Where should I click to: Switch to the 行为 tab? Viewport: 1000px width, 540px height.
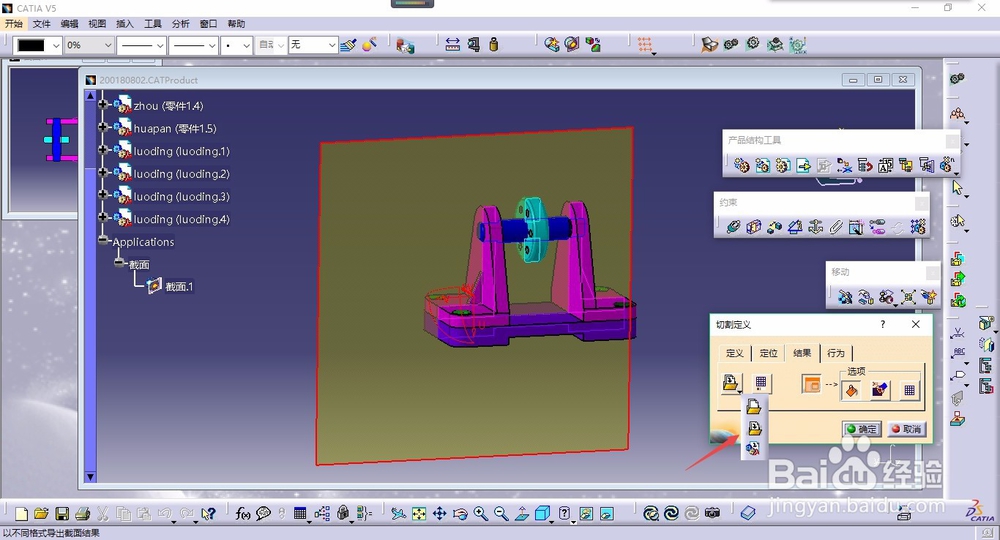pyautogui.click(x=835, y=353)
